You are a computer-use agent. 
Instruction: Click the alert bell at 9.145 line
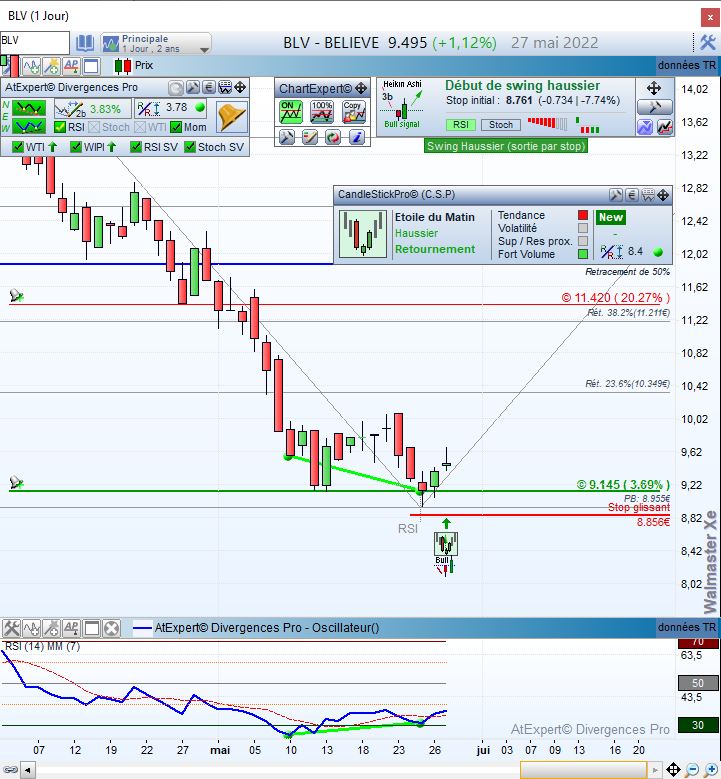[16, 482]
